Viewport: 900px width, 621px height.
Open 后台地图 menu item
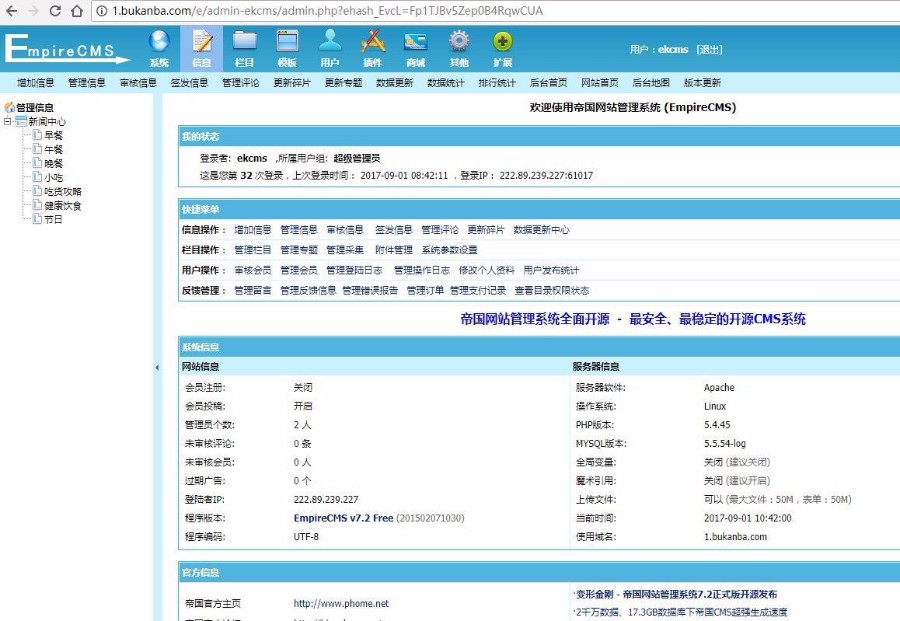(651, 83)
